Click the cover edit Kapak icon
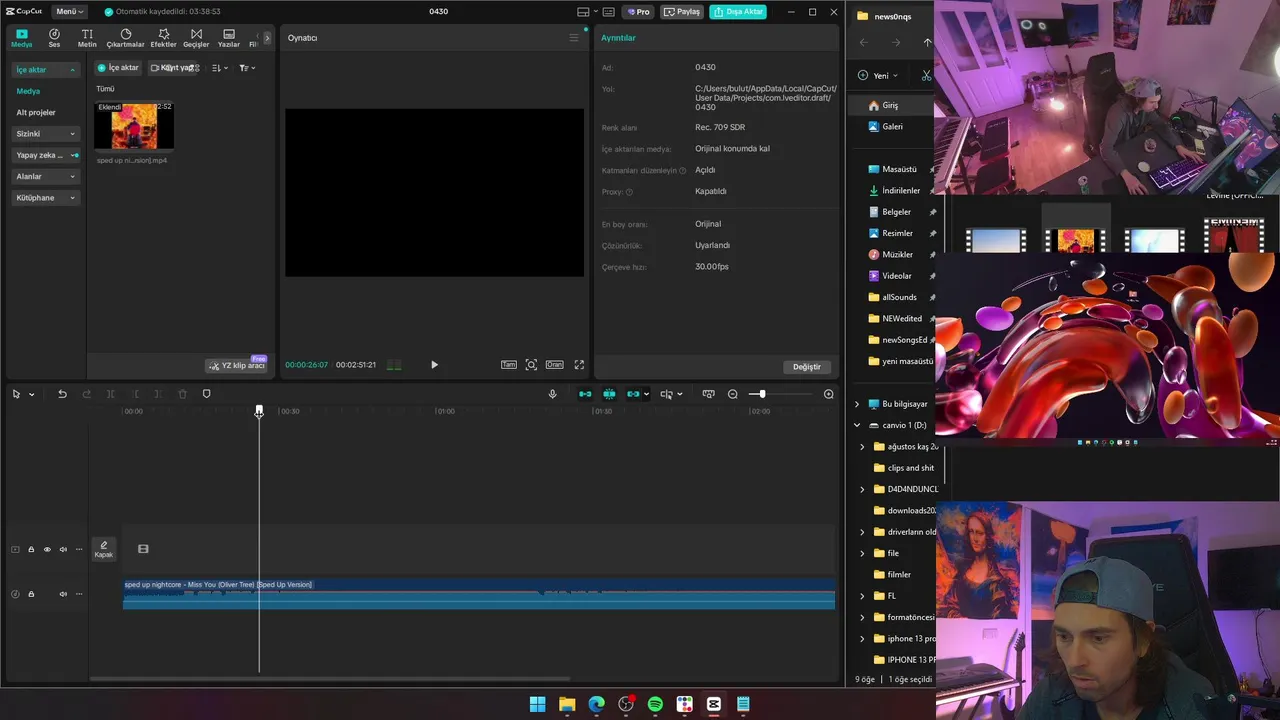Screen dimensions: 1280x720 coord(103,549)
